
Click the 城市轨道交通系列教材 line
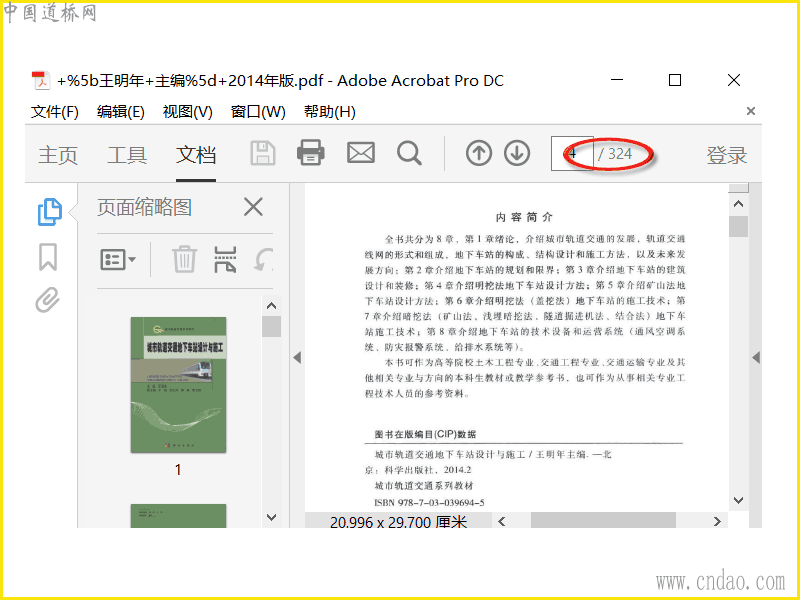click(424, 485)
